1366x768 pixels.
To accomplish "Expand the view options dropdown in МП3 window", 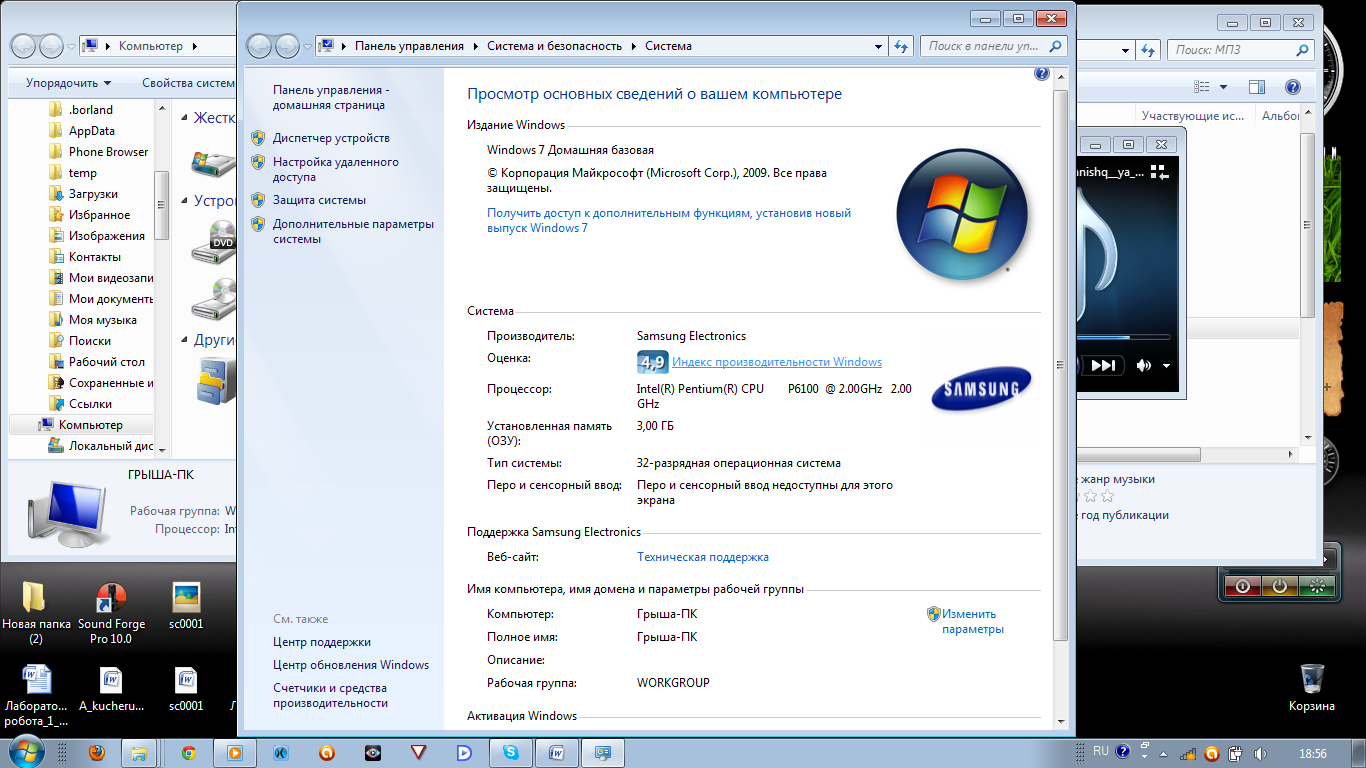I will coord(1222,87).
